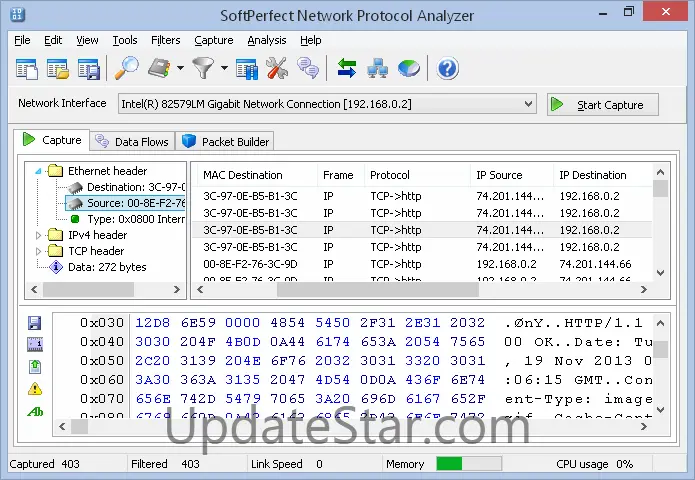
Task: Click the blue question mark help icon
Action: (447, 69)
